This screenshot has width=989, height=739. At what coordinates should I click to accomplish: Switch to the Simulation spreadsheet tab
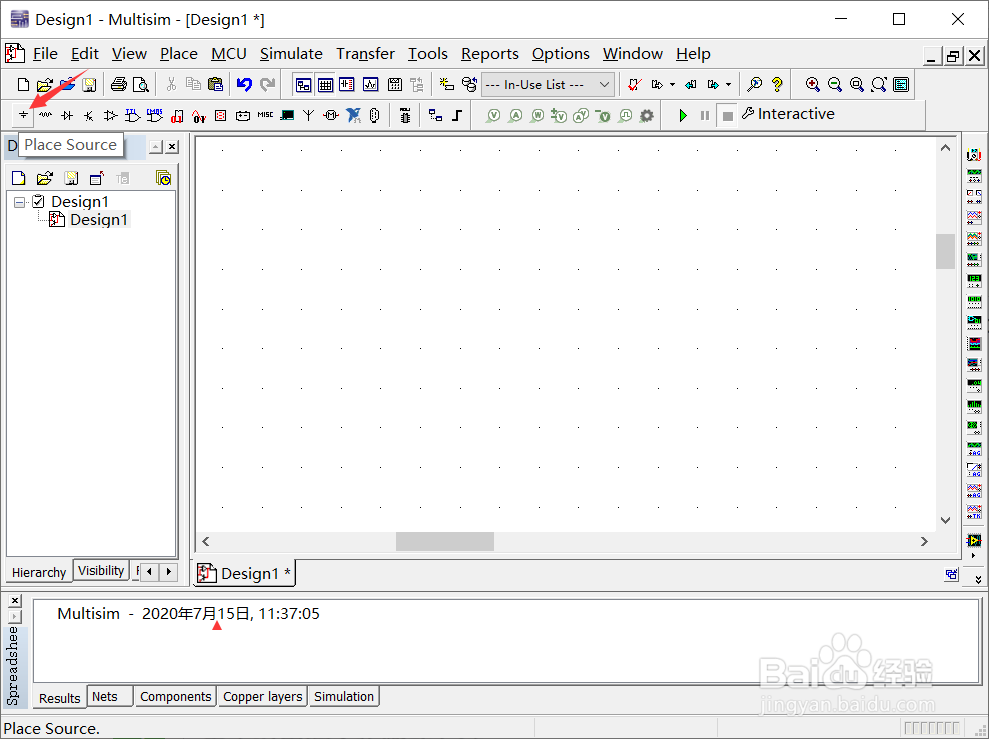(344, 697)
